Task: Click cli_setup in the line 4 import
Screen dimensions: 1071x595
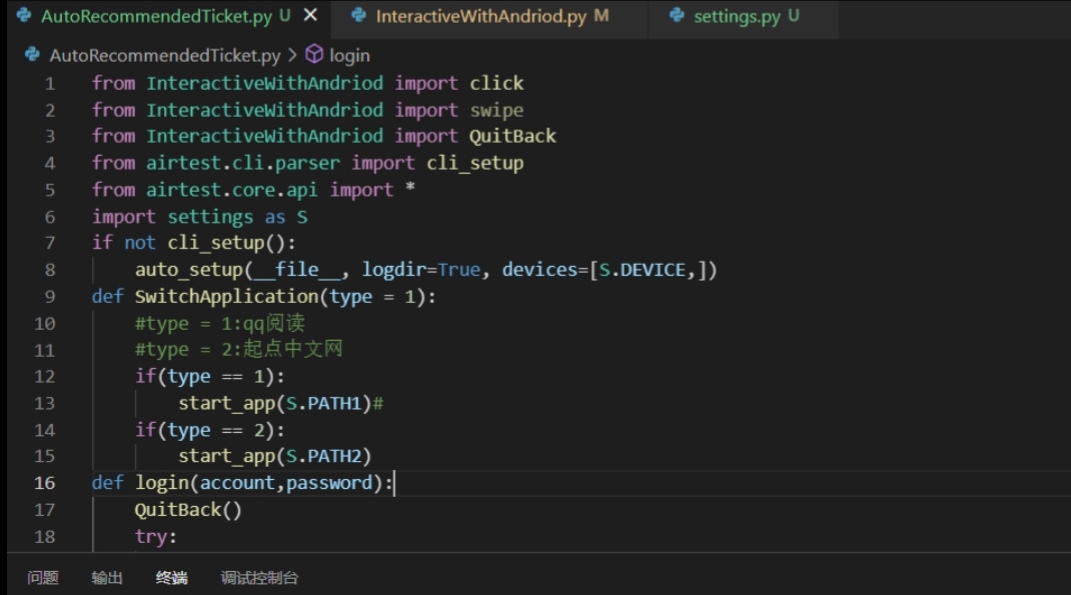Action: 475,163
